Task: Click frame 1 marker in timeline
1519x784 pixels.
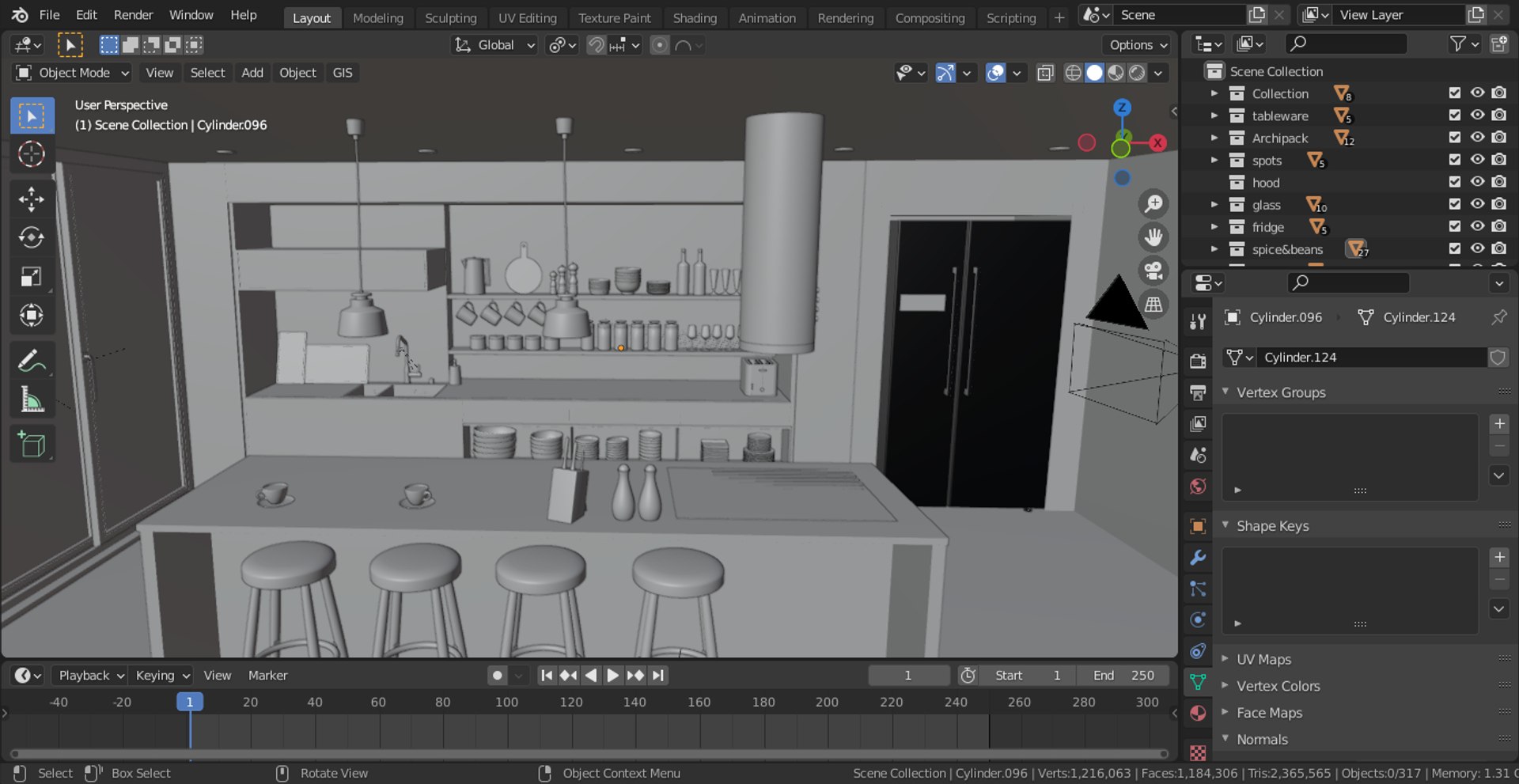Action: (x=189, y=702)
